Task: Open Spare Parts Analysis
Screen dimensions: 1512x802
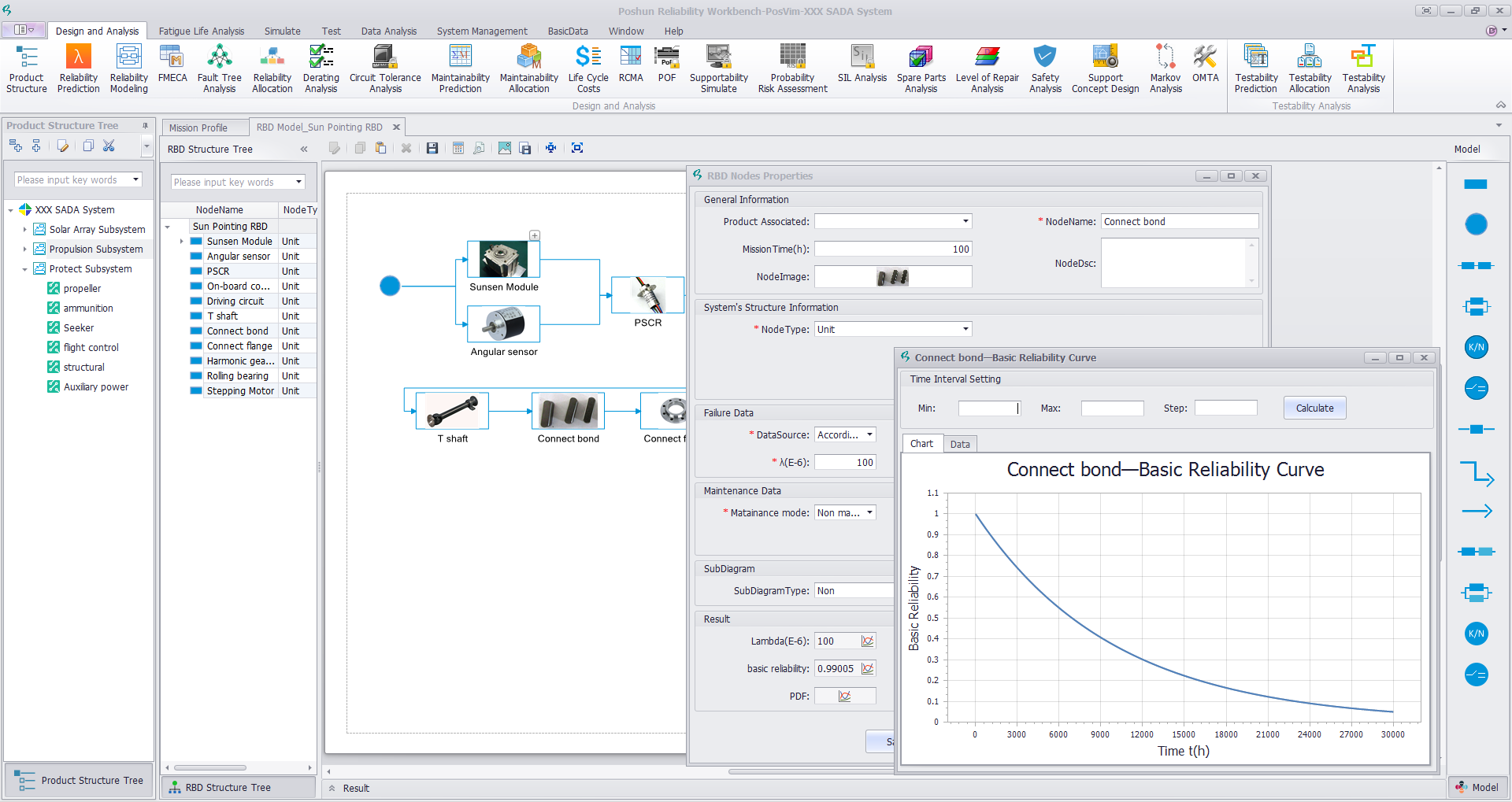Action: [x=921, y=69]
